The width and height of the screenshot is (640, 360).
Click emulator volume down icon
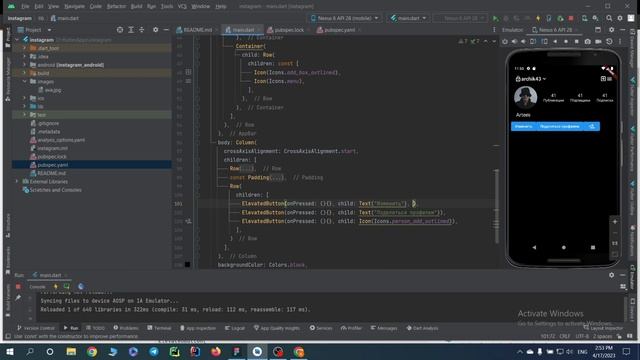523,42
